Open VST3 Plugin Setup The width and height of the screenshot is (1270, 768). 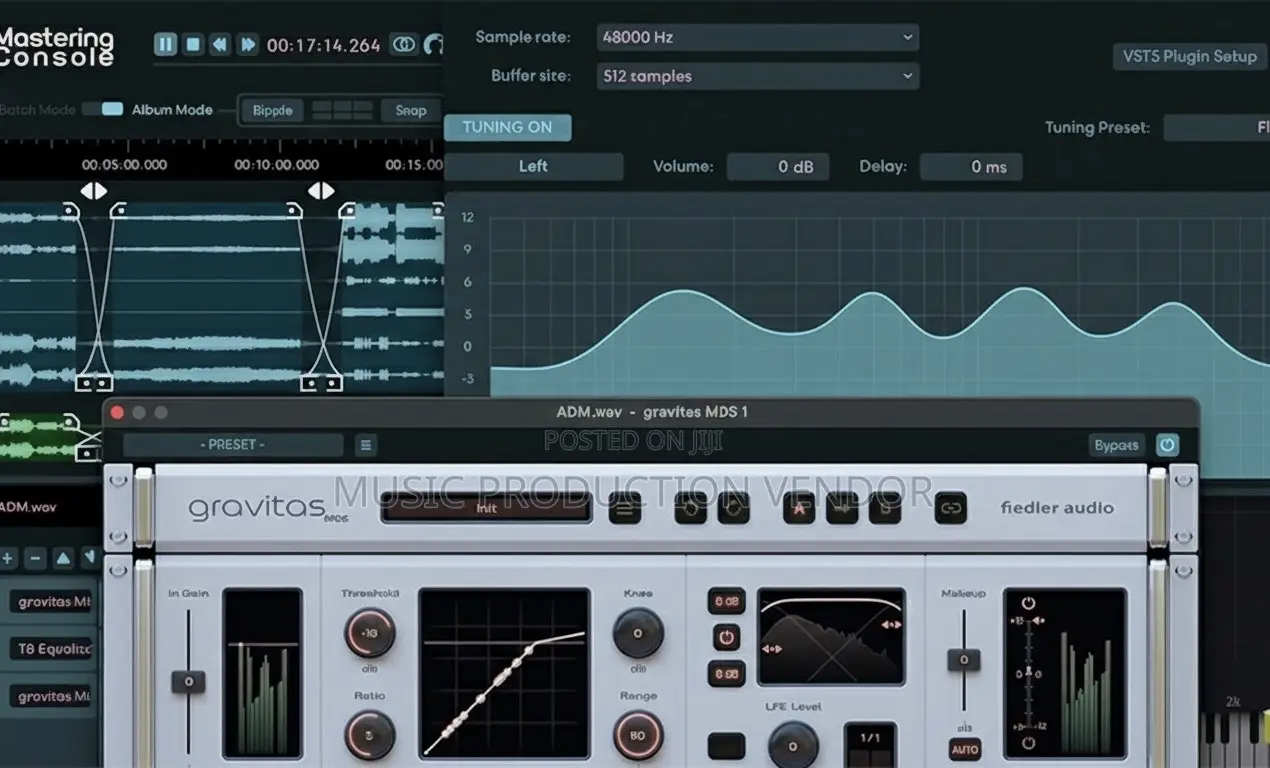(x=1189, y=56)
